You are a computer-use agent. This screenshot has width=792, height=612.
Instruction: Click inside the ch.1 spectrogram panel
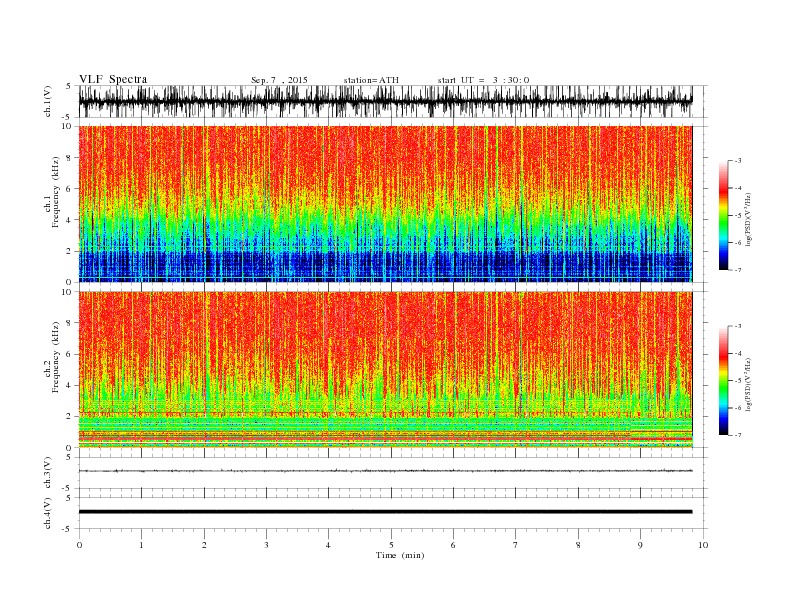pos(385,204)
